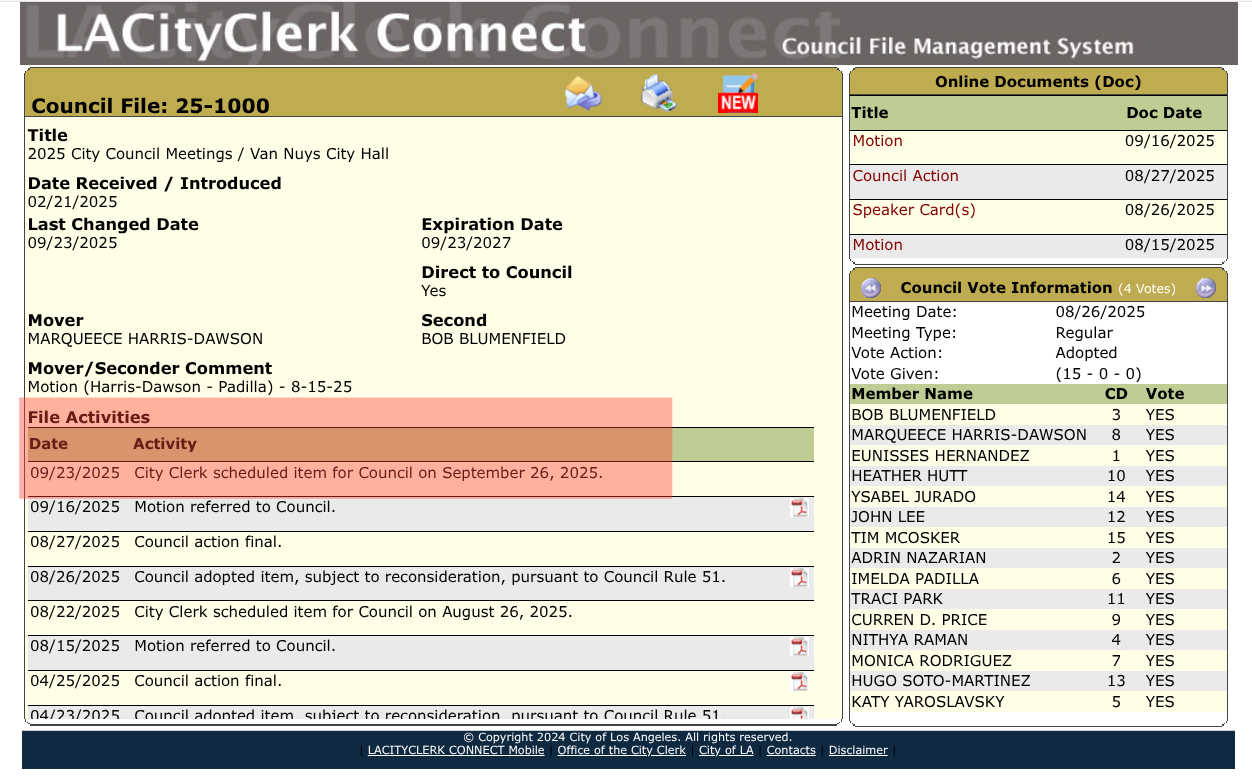Visit the Office of the City Clerk link
This screenshot has height=777, width=1252.
coord(621,750)
